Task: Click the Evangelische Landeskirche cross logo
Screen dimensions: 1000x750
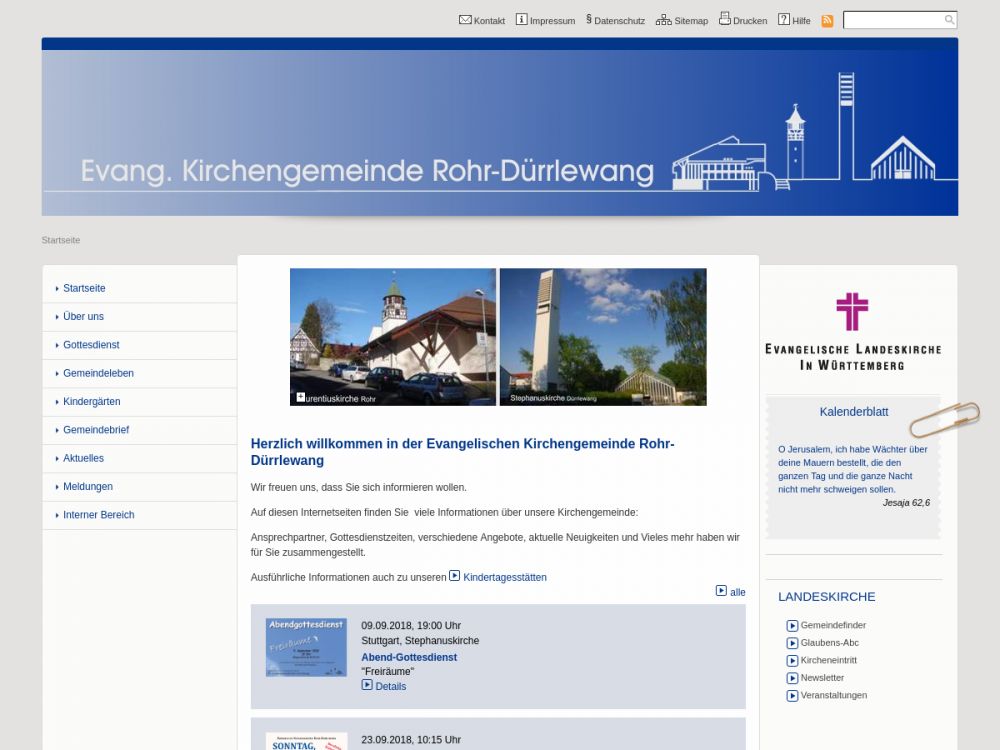Action: point(852,312)
